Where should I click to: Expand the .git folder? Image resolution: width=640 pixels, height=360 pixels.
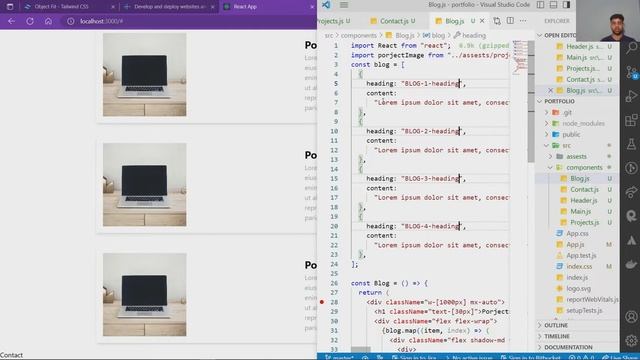pos(547,112)
